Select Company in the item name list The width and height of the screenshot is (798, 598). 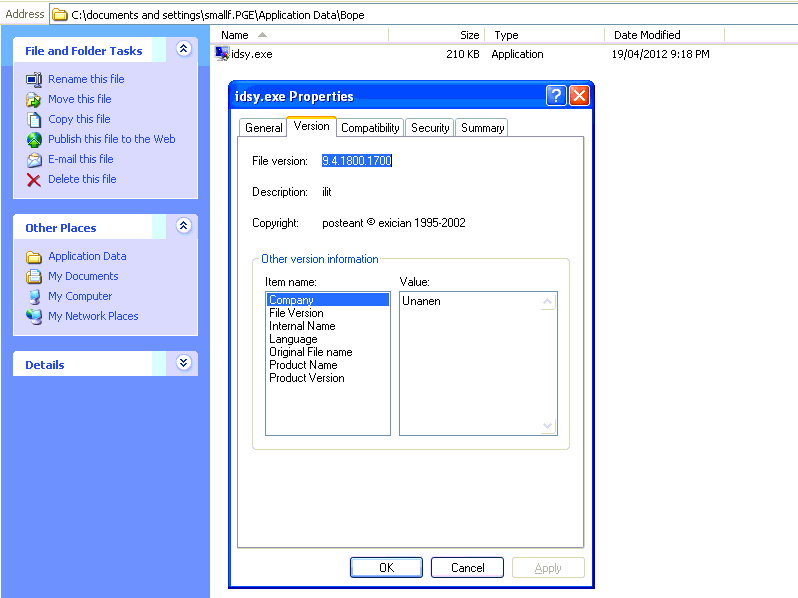point(328,300)
